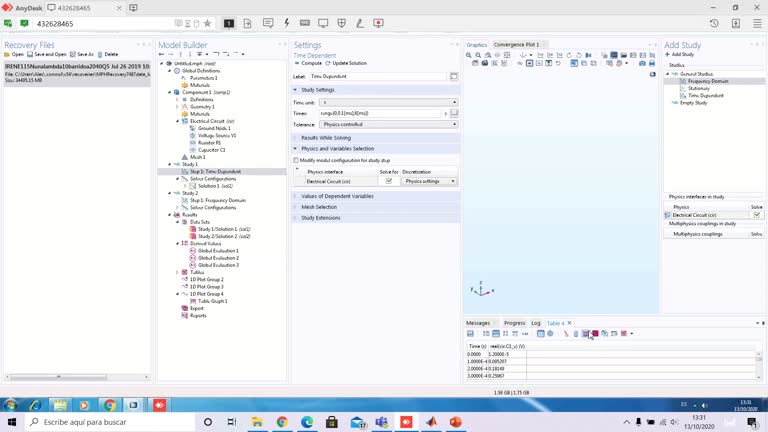Click Clear Table brush icon
Screen dimensions: 768x432
pos(566,334)
